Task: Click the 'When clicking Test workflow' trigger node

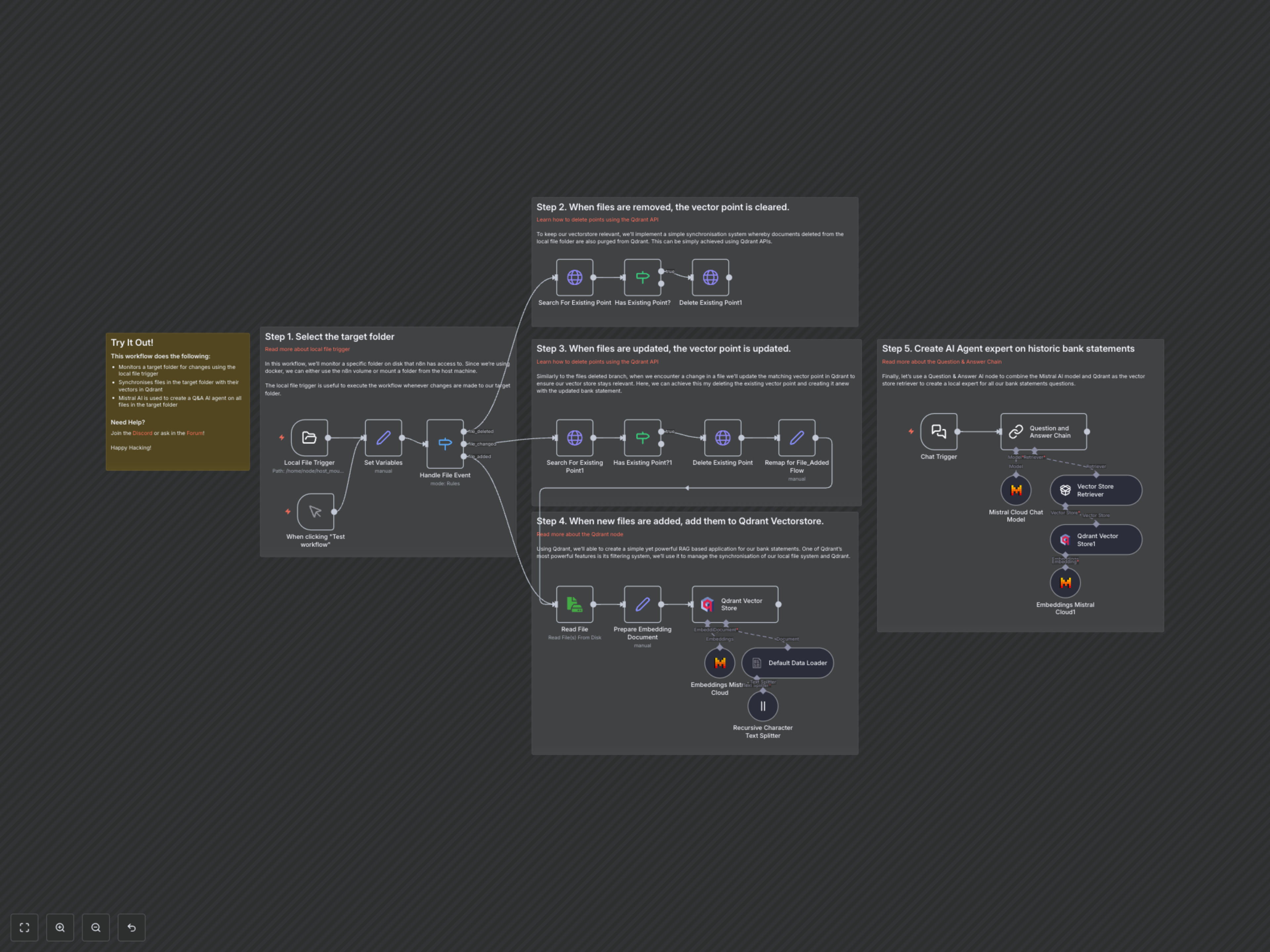Action: click(x=315, y=512)
